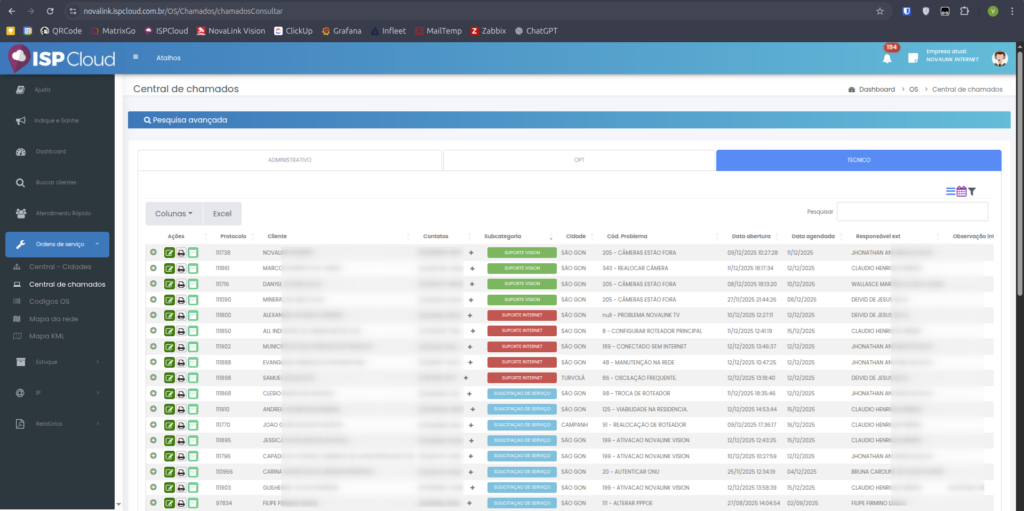Screen dimensions: 1024x511
Task: Click the sticky note icon in header
Action: [913, 58]
